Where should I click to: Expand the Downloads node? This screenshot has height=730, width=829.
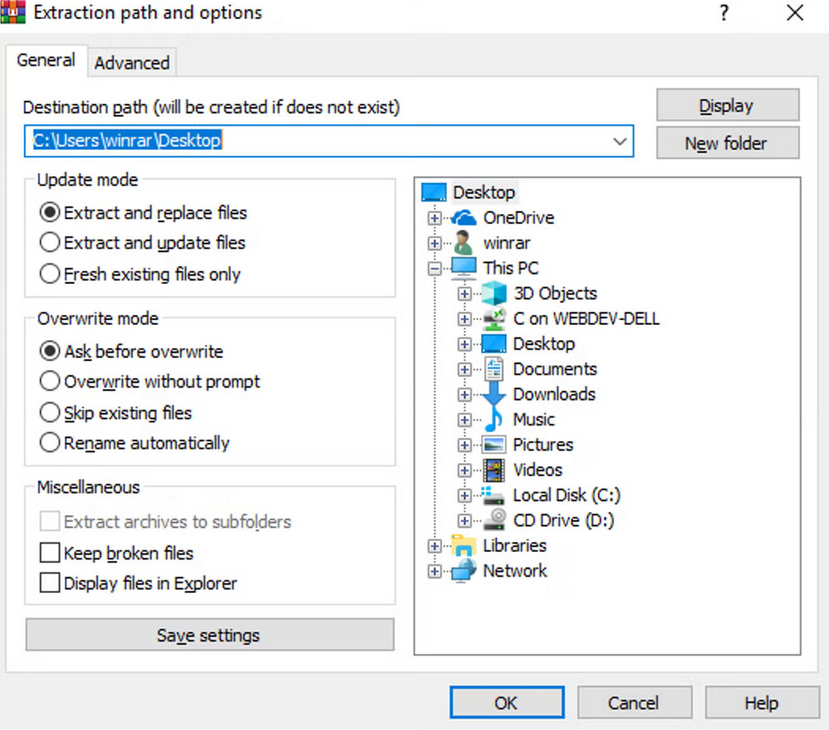click(x=465, y=395)
